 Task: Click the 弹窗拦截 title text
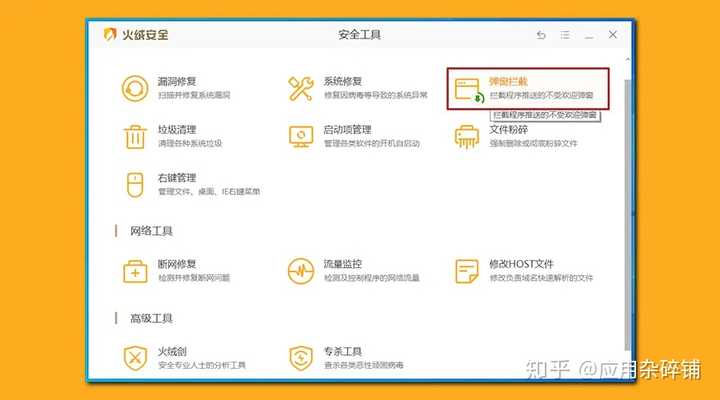508,82
